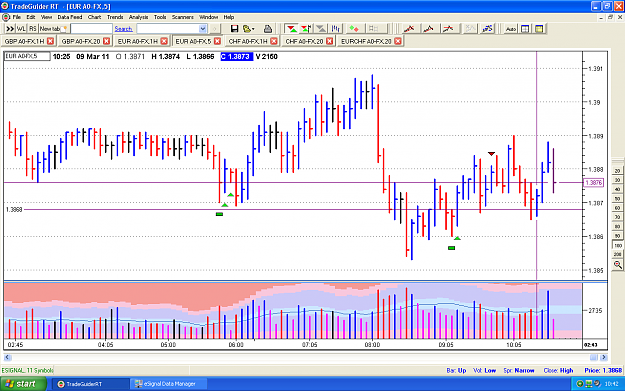Click the red-green triangle flag icon
The image size is (625, 391).
point(306,29)
